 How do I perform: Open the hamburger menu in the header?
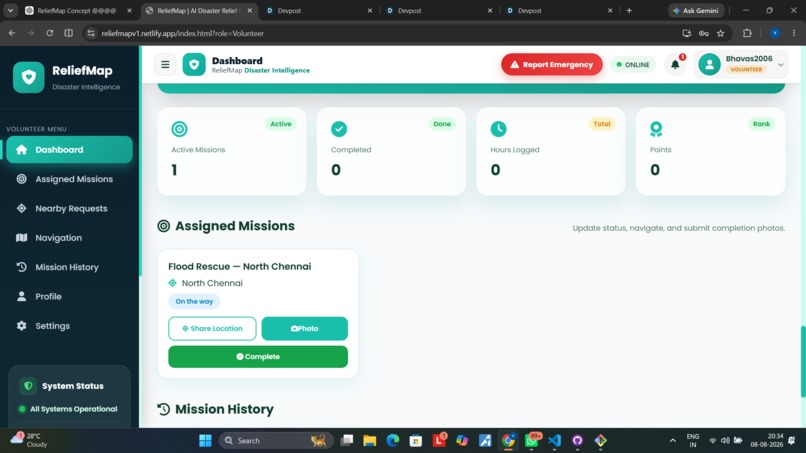click(x=165, y=64)
